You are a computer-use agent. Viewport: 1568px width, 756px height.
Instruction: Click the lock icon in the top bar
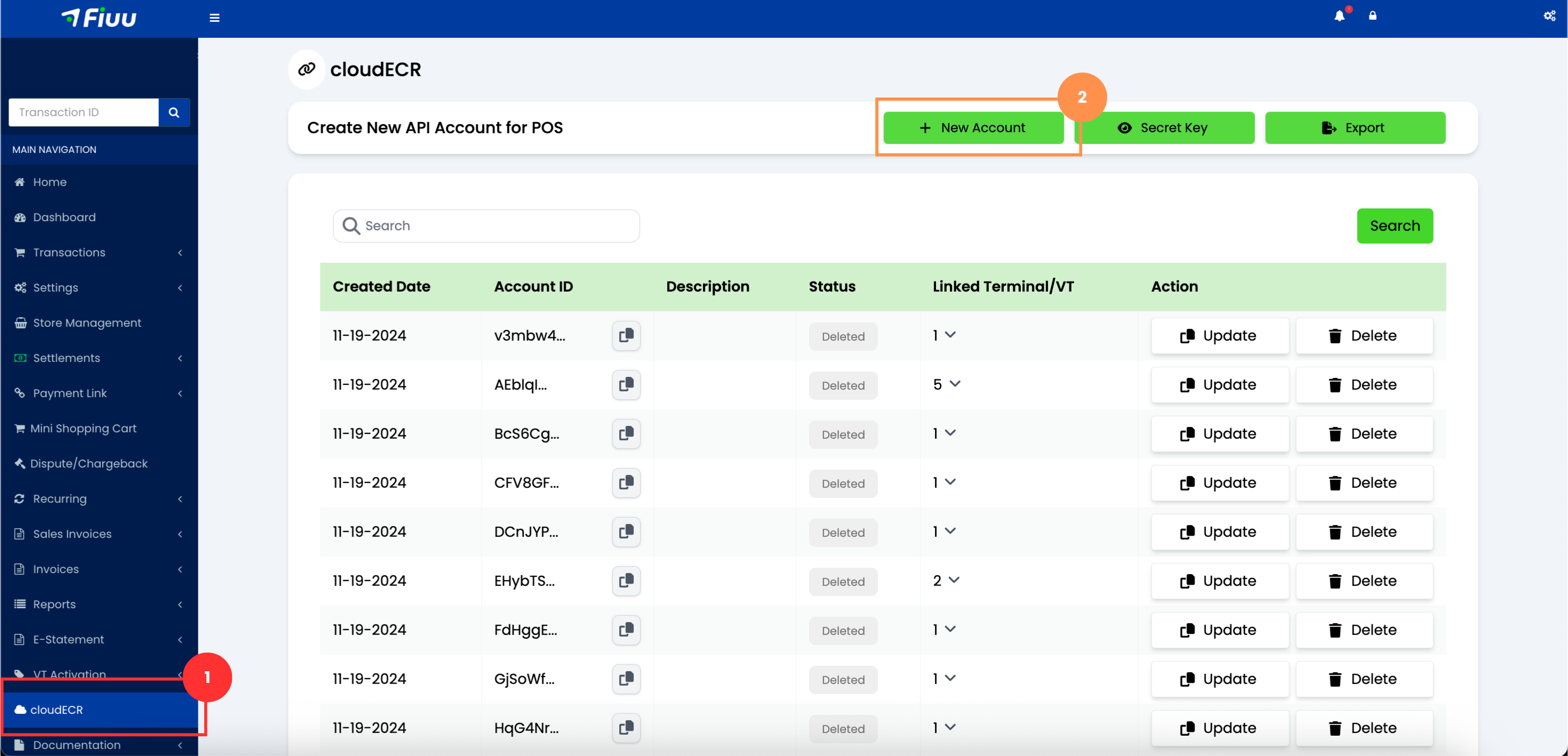pyautogui.click(x=1373, y=15)
